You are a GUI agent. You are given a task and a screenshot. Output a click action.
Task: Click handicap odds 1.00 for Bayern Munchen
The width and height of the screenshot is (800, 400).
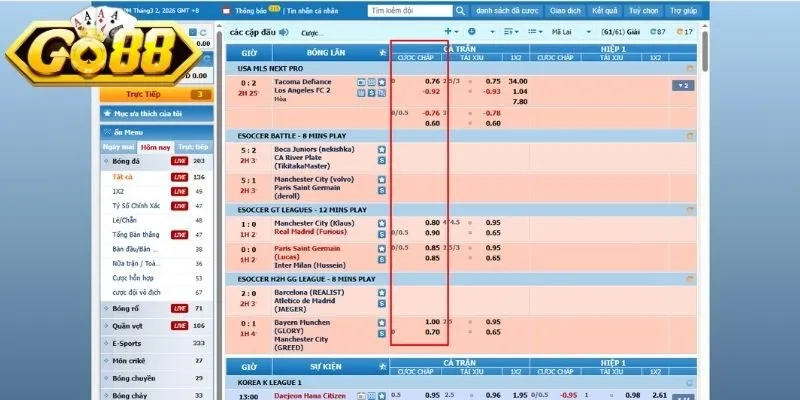tap(432, 322)
